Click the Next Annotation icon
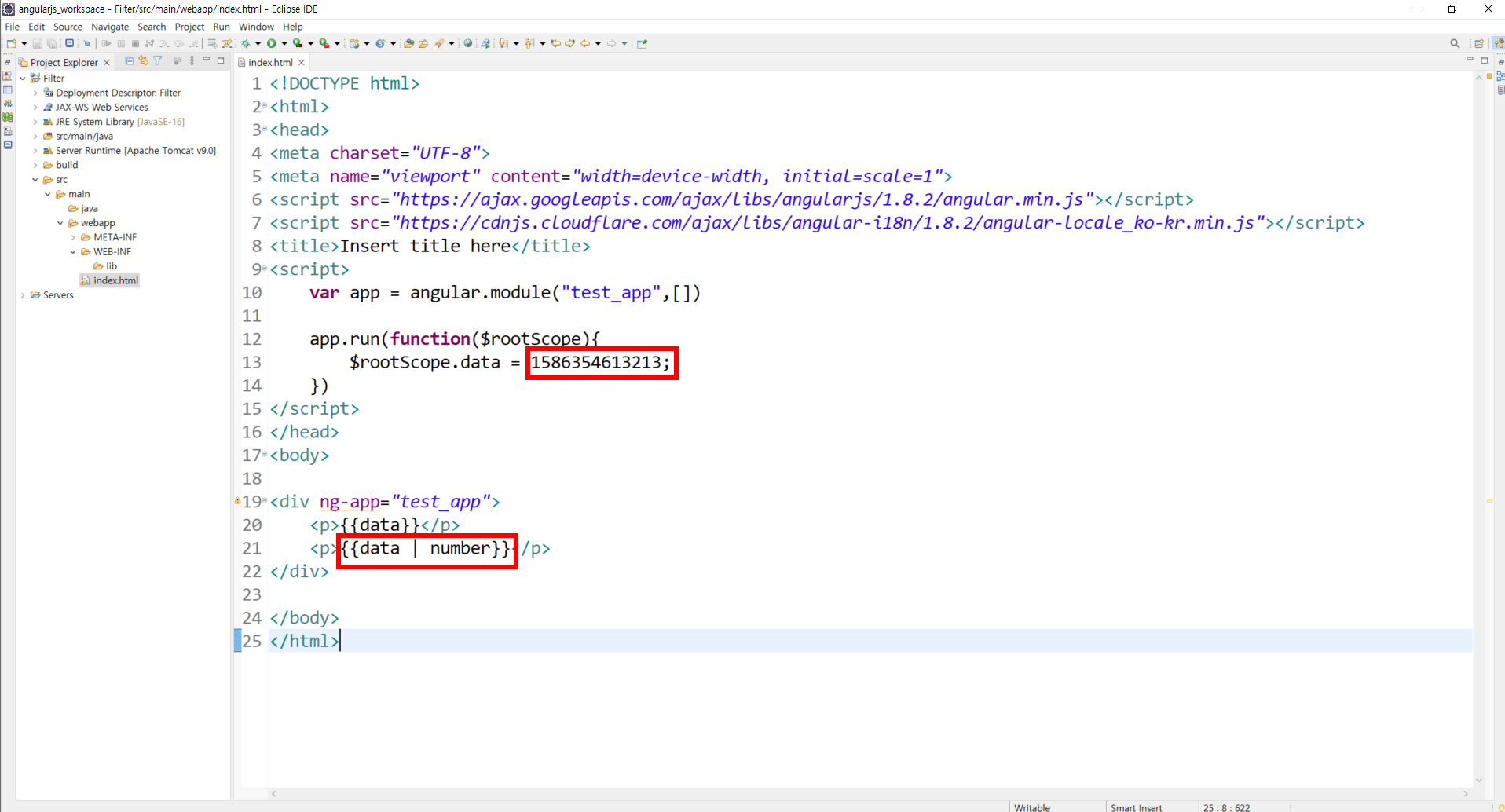The width and height of the screenshot is (1505, 812). pyautogui.click(x=503, y=43)
